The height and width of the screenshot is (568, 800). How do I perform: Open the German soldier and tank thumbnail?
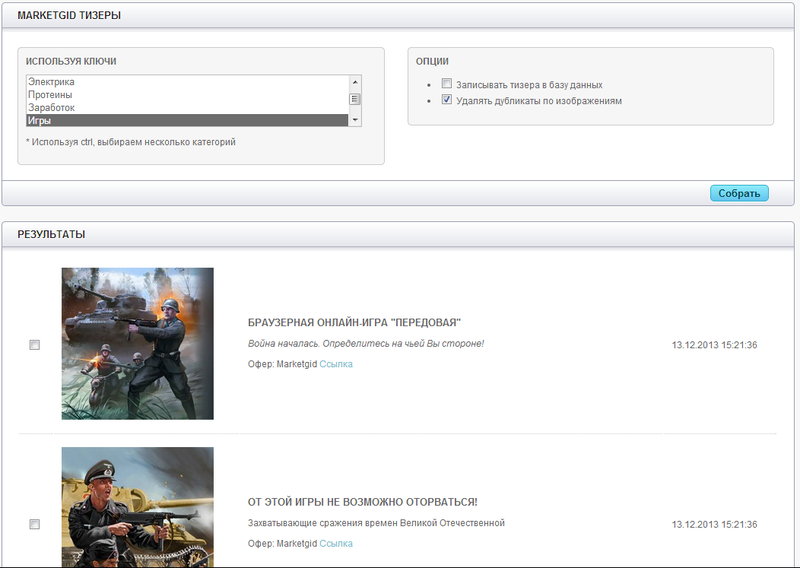(138, 343)
